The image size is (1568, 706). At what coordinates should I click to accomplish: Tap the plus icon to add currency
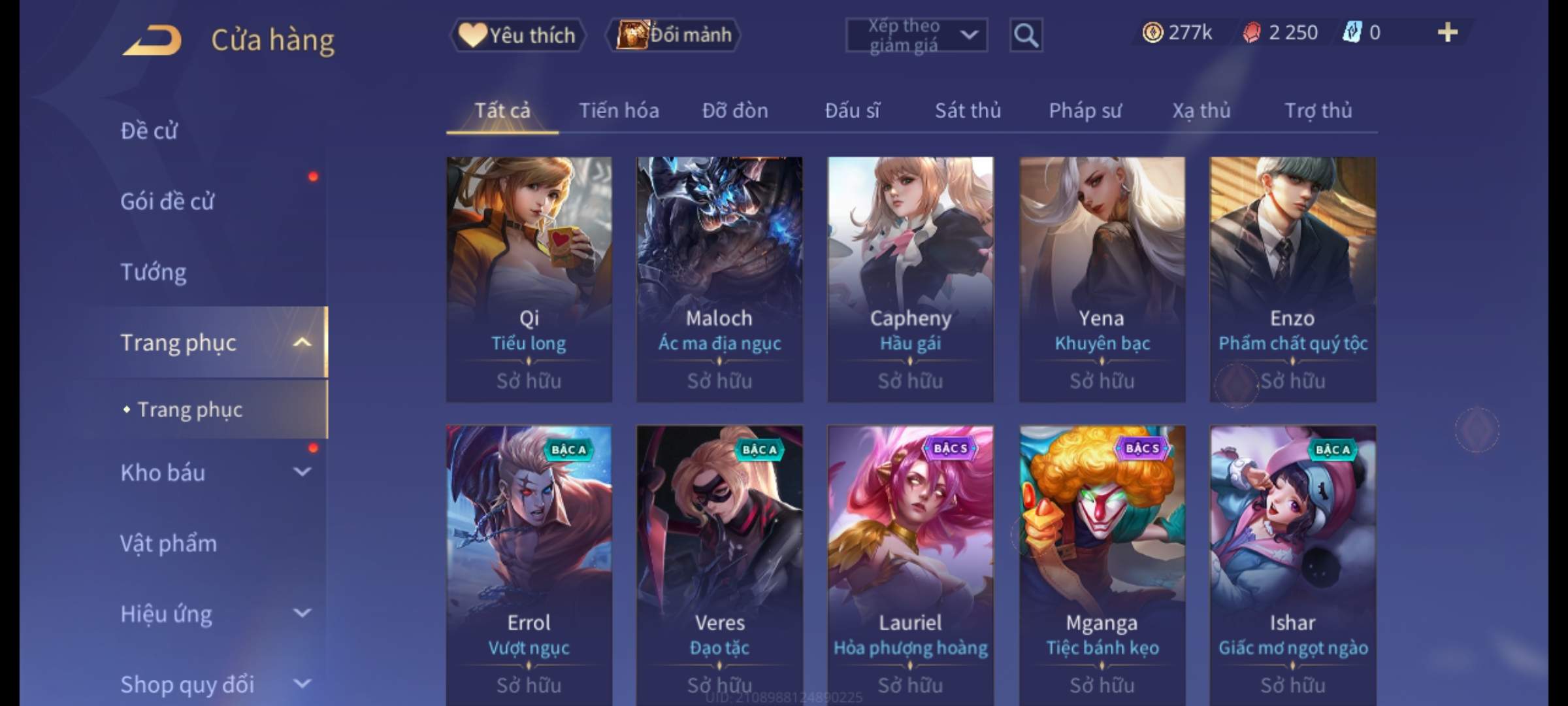pyautogui.click(x=1448, y=33)
